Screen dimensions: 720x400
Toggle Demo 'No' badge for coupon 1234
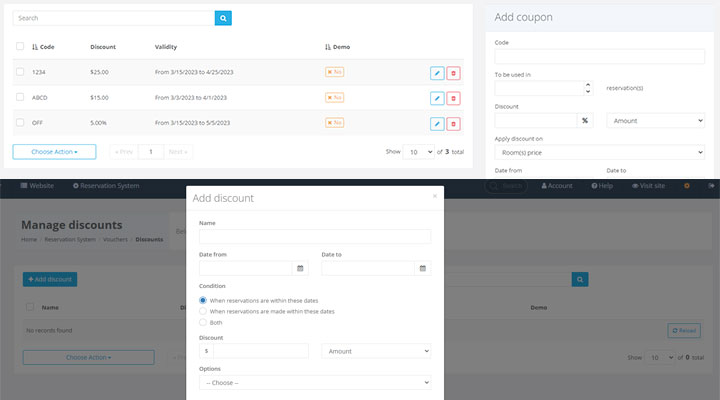pos(334,72)
